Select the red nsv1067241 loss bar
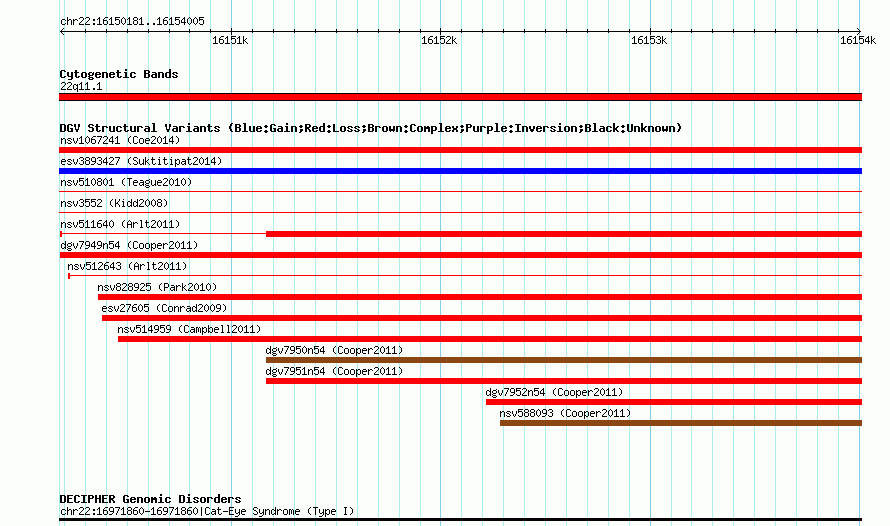890x526 pixels. 460,150
